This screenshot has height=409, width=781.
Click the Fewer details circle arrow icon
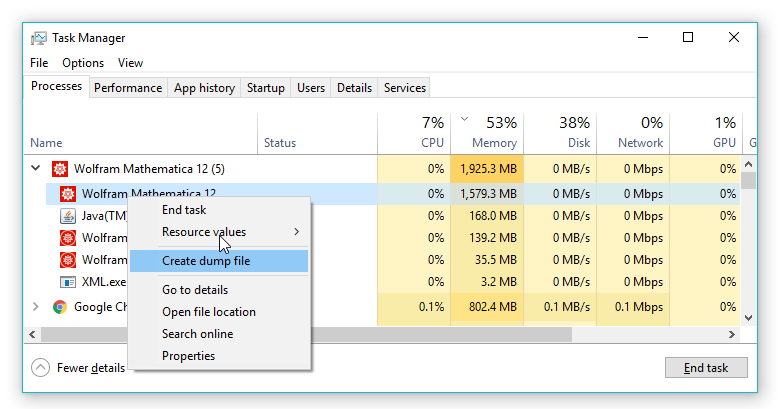pyautogui.click(x=40, y=368)
